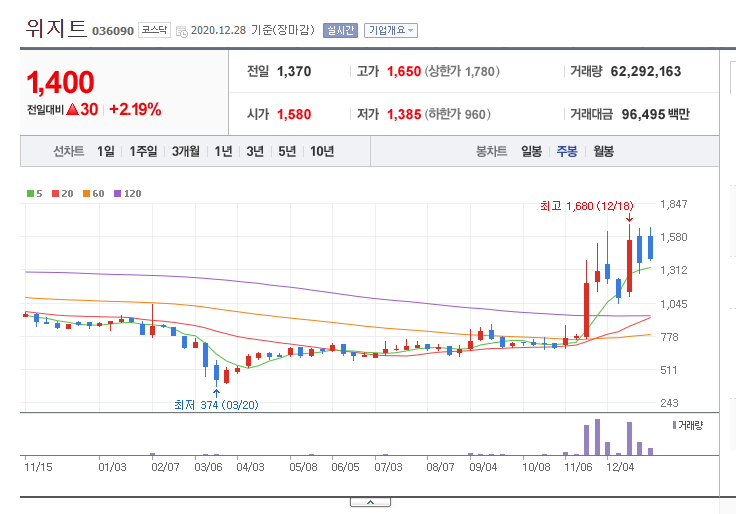The width and height of the screenshot is (736, 514).
Task: Click the orange 60-period moving average swatch
Action: click(86, 193)
